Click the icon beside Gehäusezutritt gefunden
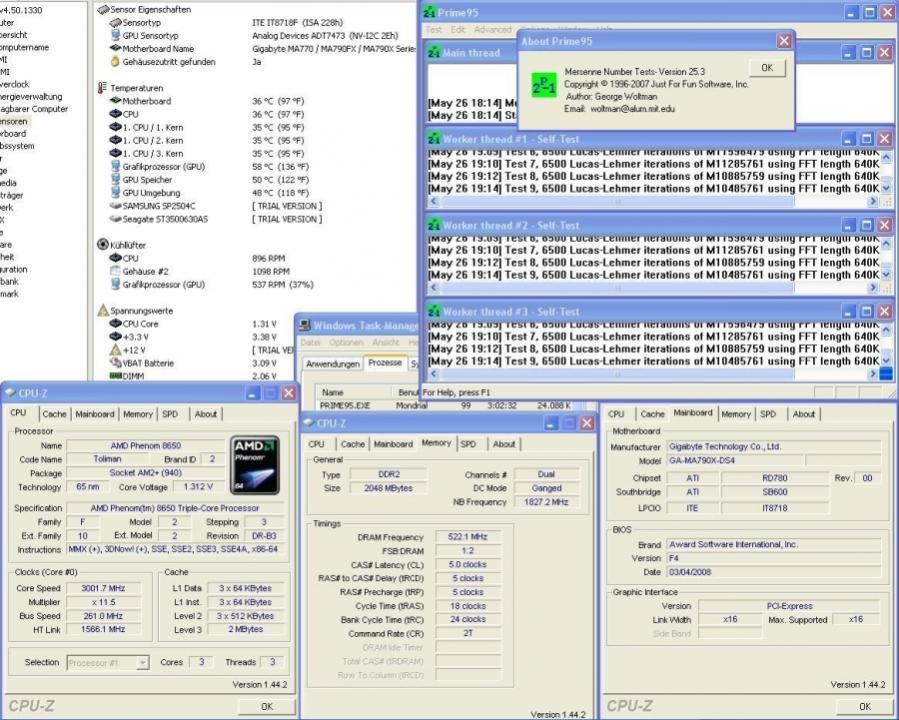The width and height of the screenshot is (899, 720). click(115, 61)
